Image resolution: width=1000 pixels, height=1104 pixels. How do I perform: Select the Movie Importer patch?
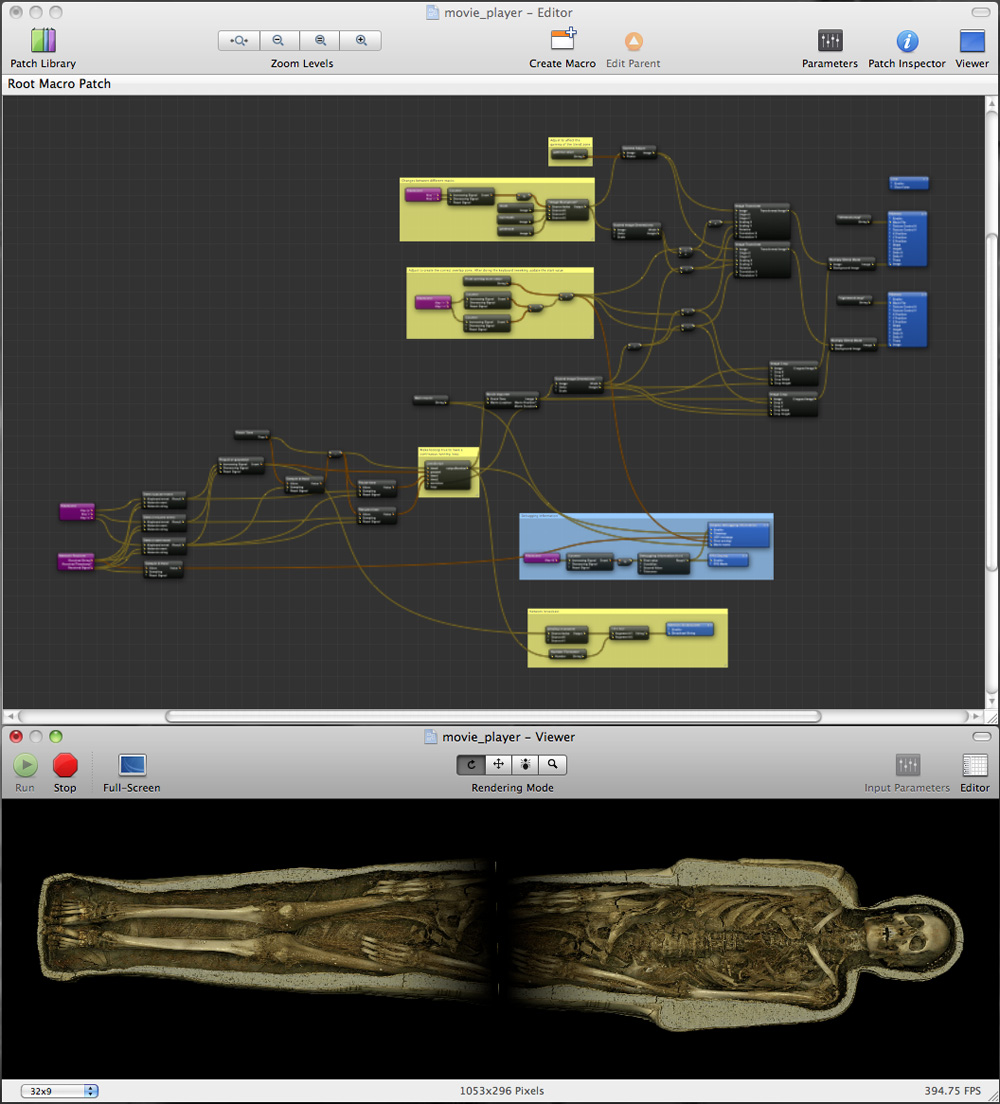point(512,400)
